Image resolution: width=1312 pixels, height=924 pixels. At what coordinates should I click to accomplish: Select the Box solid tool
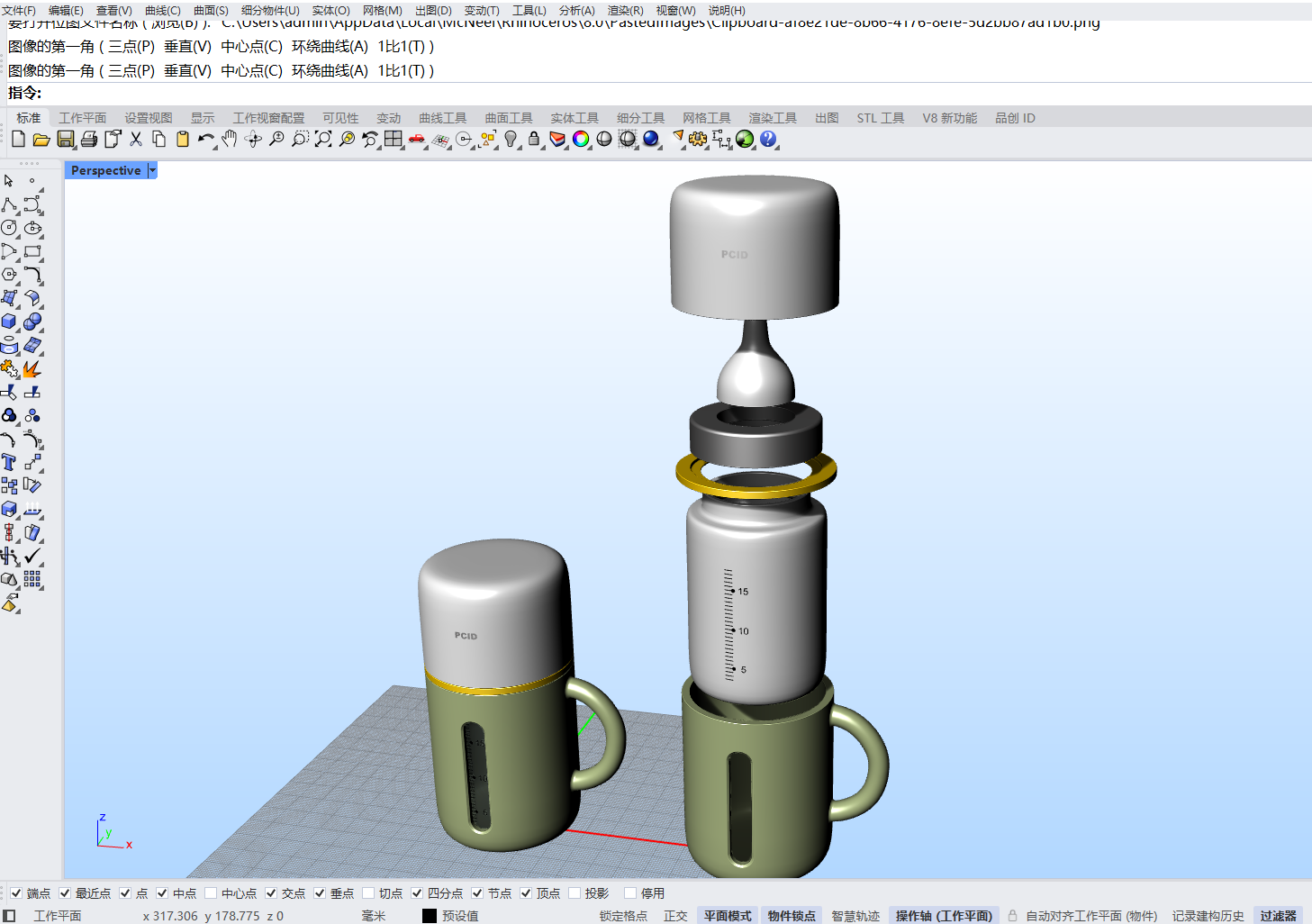tap(9, 322)
